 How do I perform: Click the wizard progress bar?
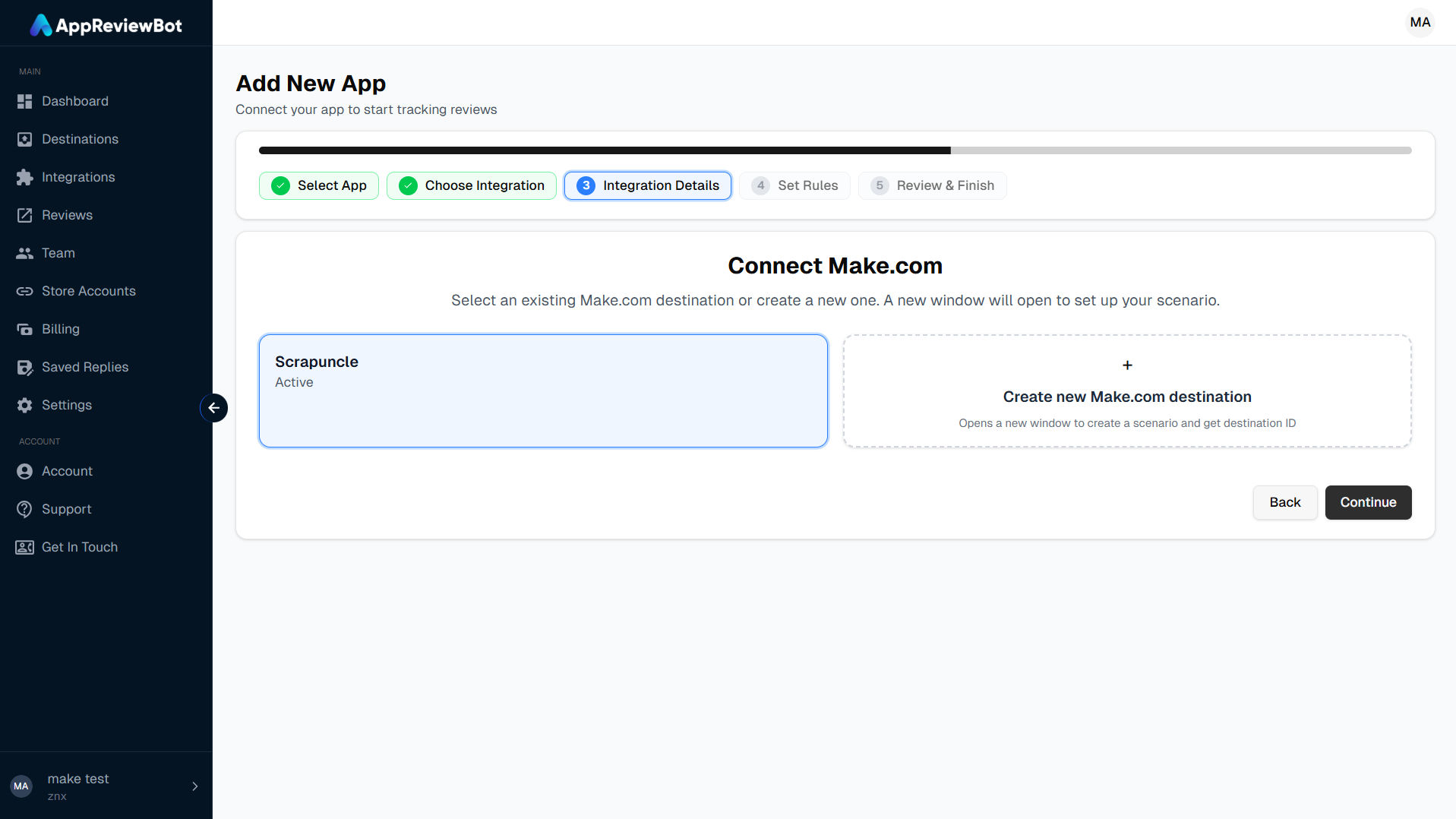(x=835, y=150)
